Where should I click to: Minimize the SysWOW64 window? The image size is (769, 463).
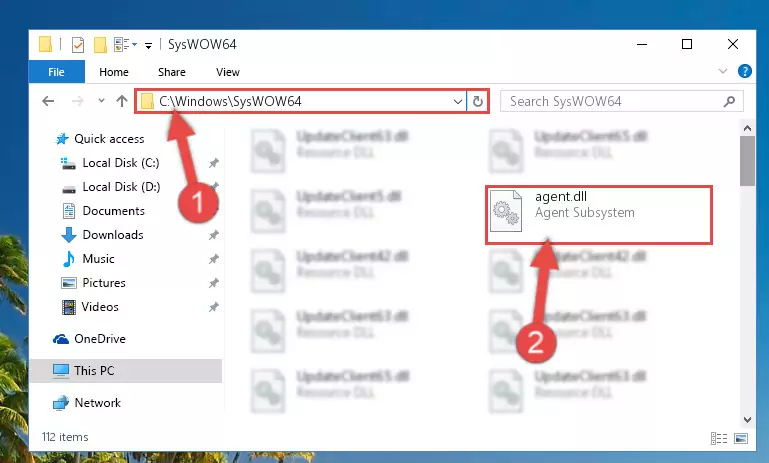(x=642, y=45)
